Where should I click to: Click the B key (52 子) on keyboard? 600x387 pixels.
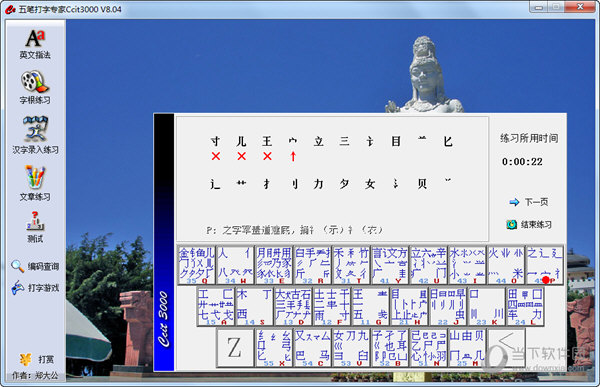(x=390, y=348)
